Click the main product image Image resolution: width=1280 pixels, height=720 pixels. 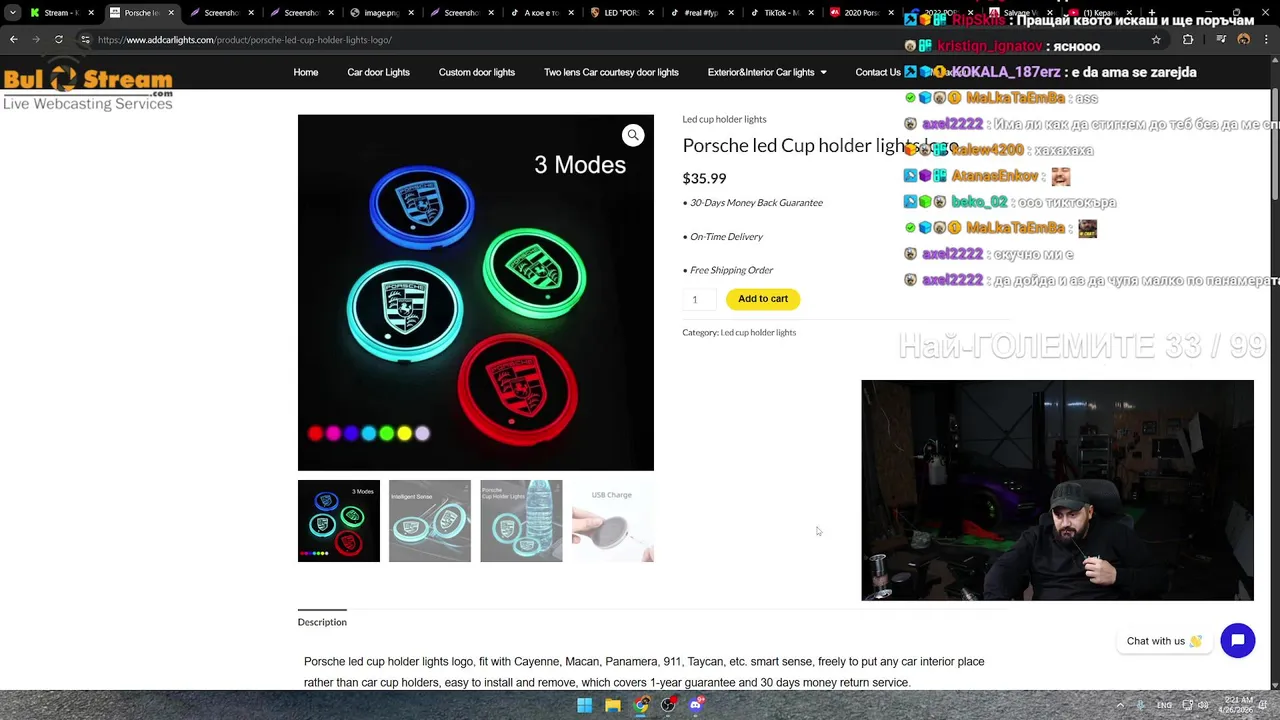point(476,293)
